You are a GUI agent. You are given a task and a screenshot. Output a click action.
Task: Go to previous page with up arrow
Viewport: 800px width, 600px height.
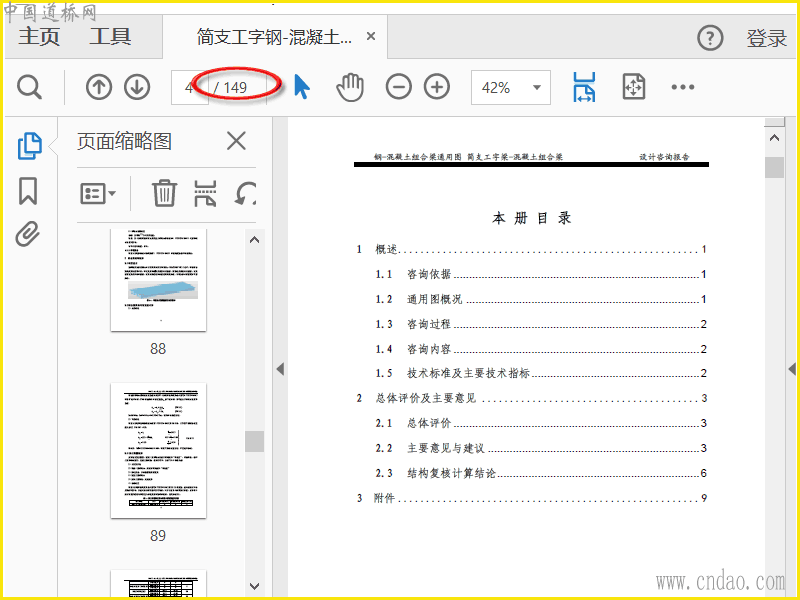pos(98,87)
